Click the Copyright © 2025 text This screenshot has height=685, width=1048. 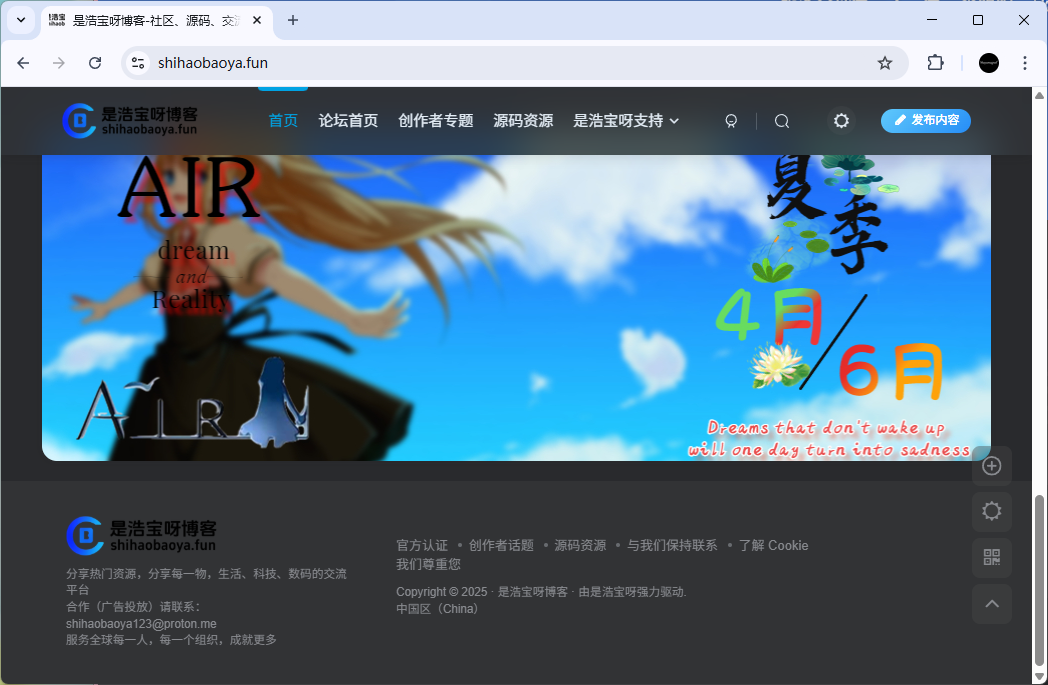point(442,591)
